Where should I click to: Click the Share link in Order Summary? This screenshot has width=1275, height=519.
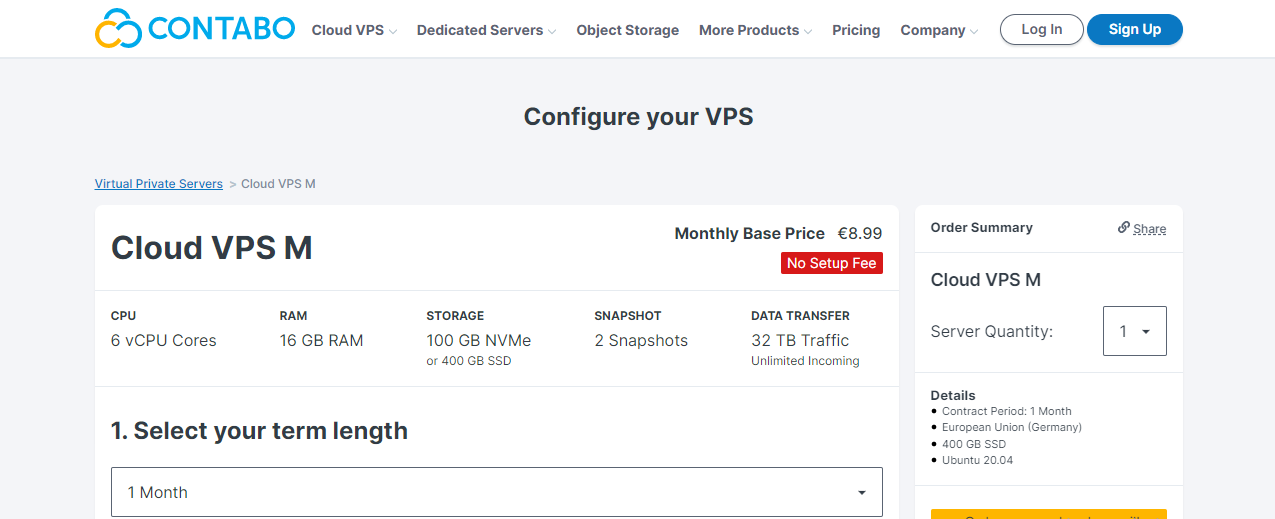point(1149,229)
